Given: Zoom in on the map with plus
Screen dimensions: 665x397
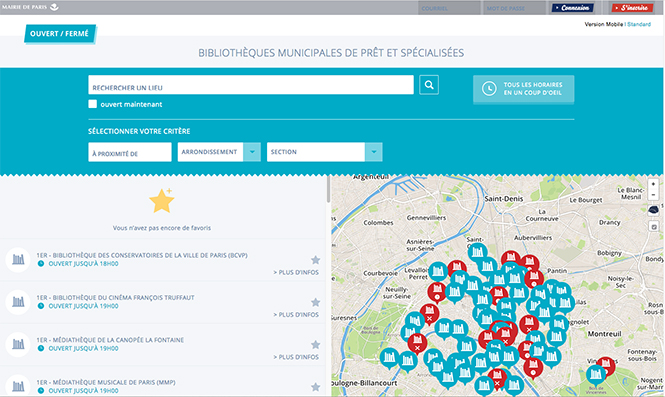Looking at the screenshot, I should tap(653, 184).
